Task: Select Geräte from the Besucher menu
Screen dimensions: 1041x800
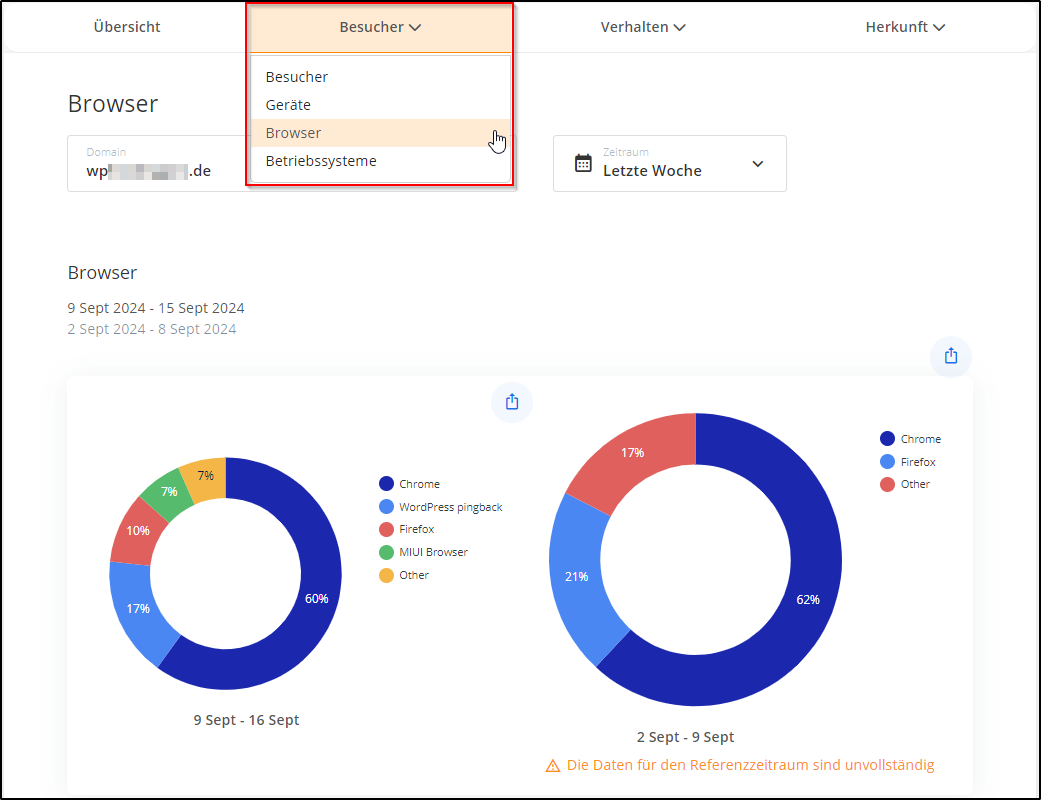Action: tap(288, 105)
